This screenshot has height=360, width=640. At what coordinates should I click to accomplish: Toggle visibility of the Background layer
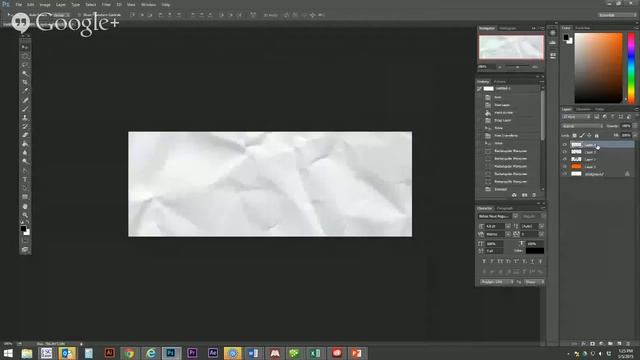(x=565, y=174)
